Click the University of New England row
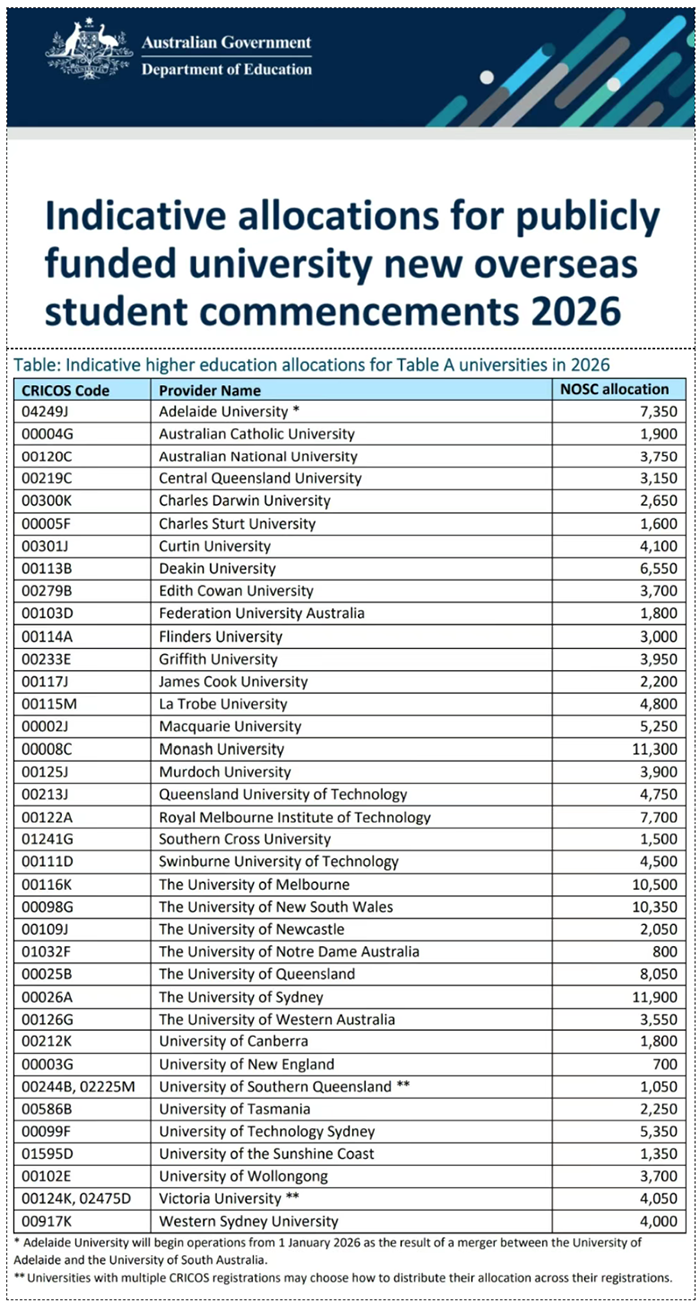700x1302 pixels. pos(246,1064)
